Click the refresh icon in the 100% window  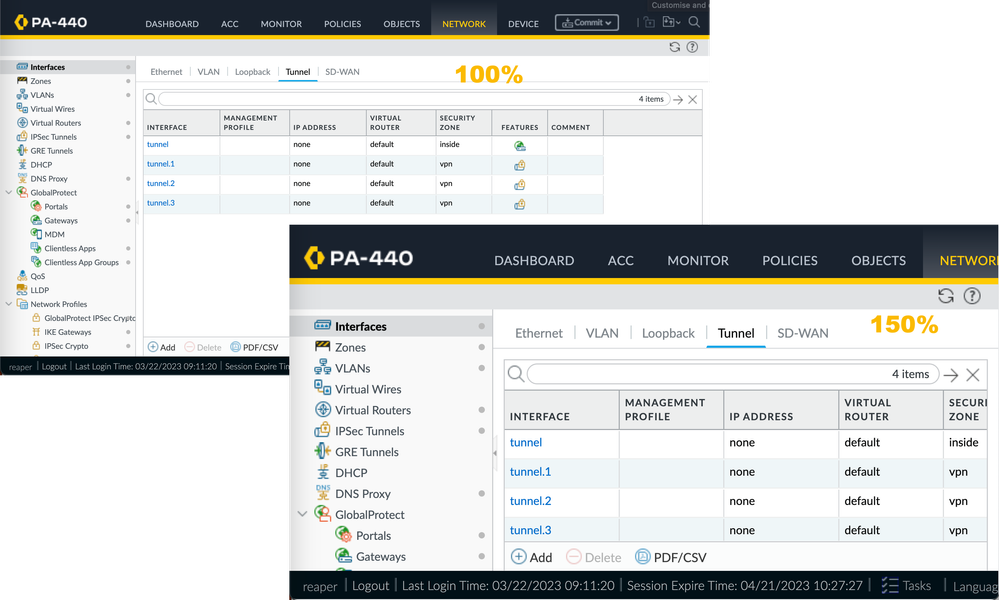(675, 47)
